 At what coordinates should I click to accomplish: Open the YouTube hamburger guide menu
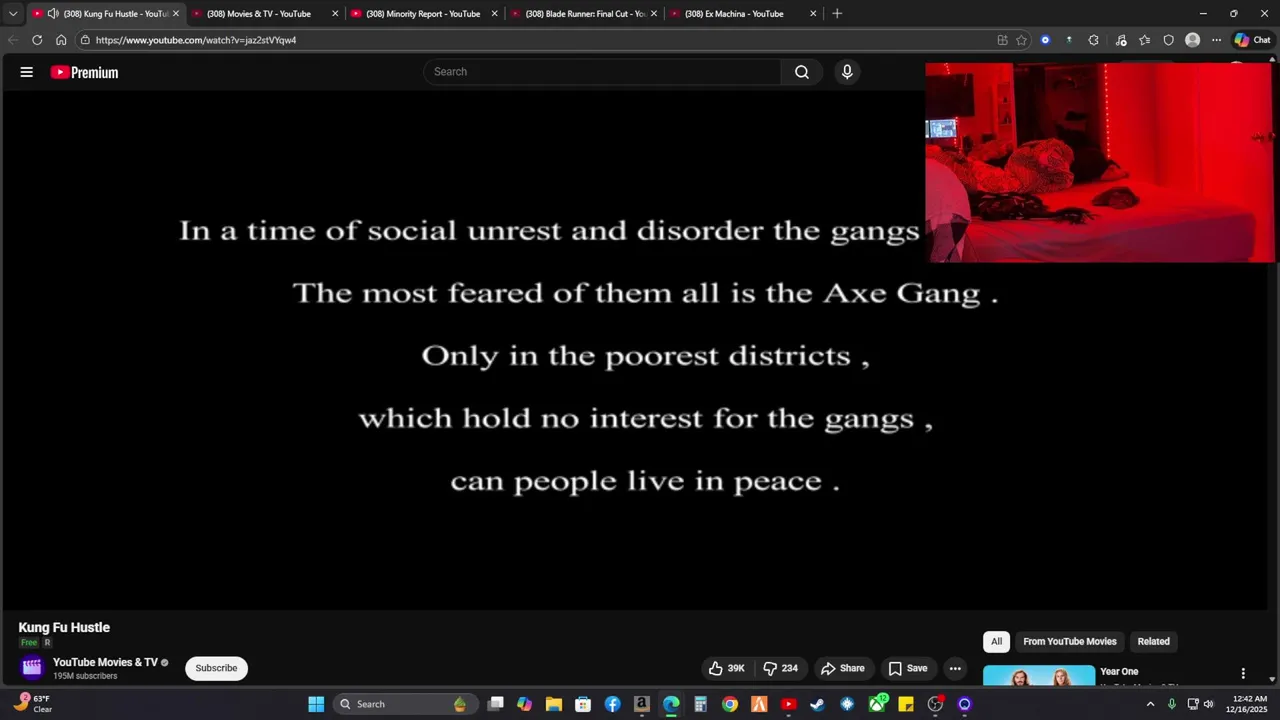27,72
